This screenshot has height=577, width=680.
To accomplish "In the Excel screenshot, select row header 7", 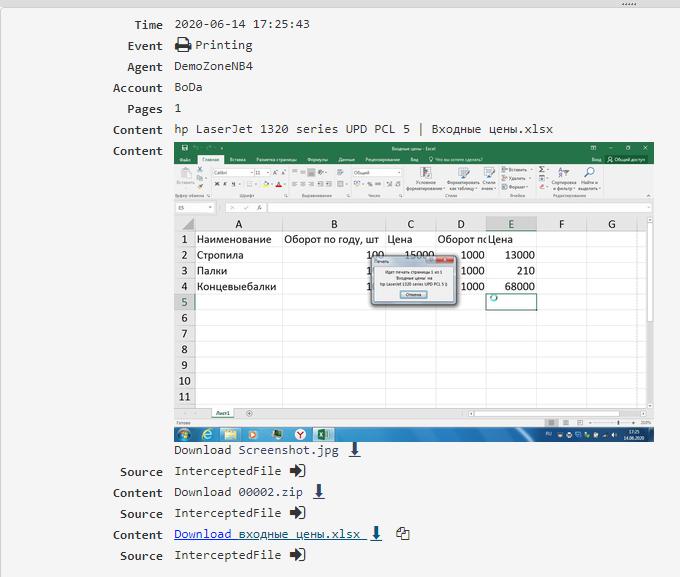I will click(x=184, y=334).
